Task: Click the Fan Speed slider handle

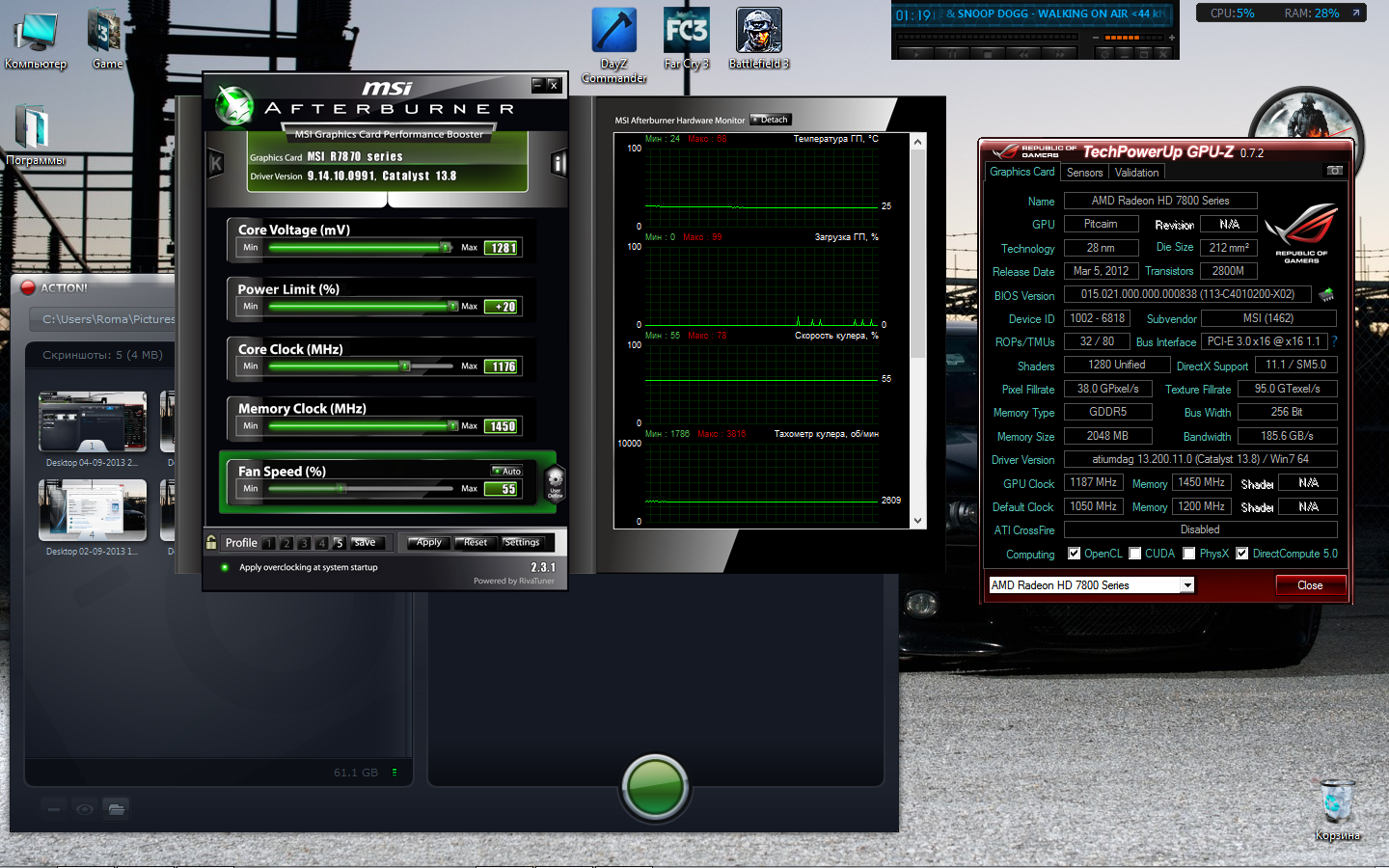Action: [340, 489]
